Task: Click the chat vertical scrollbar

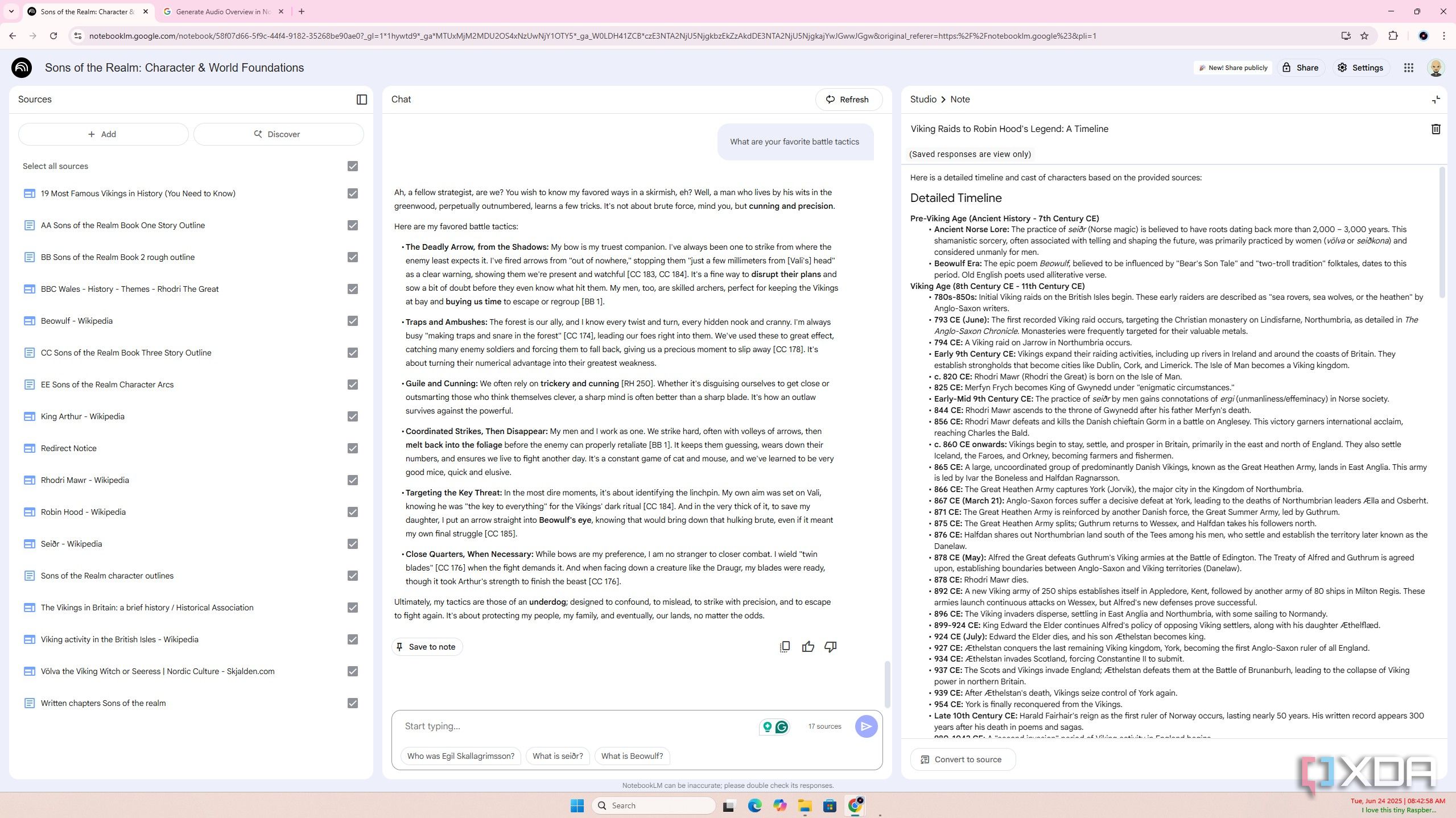Action: (886, 684)
